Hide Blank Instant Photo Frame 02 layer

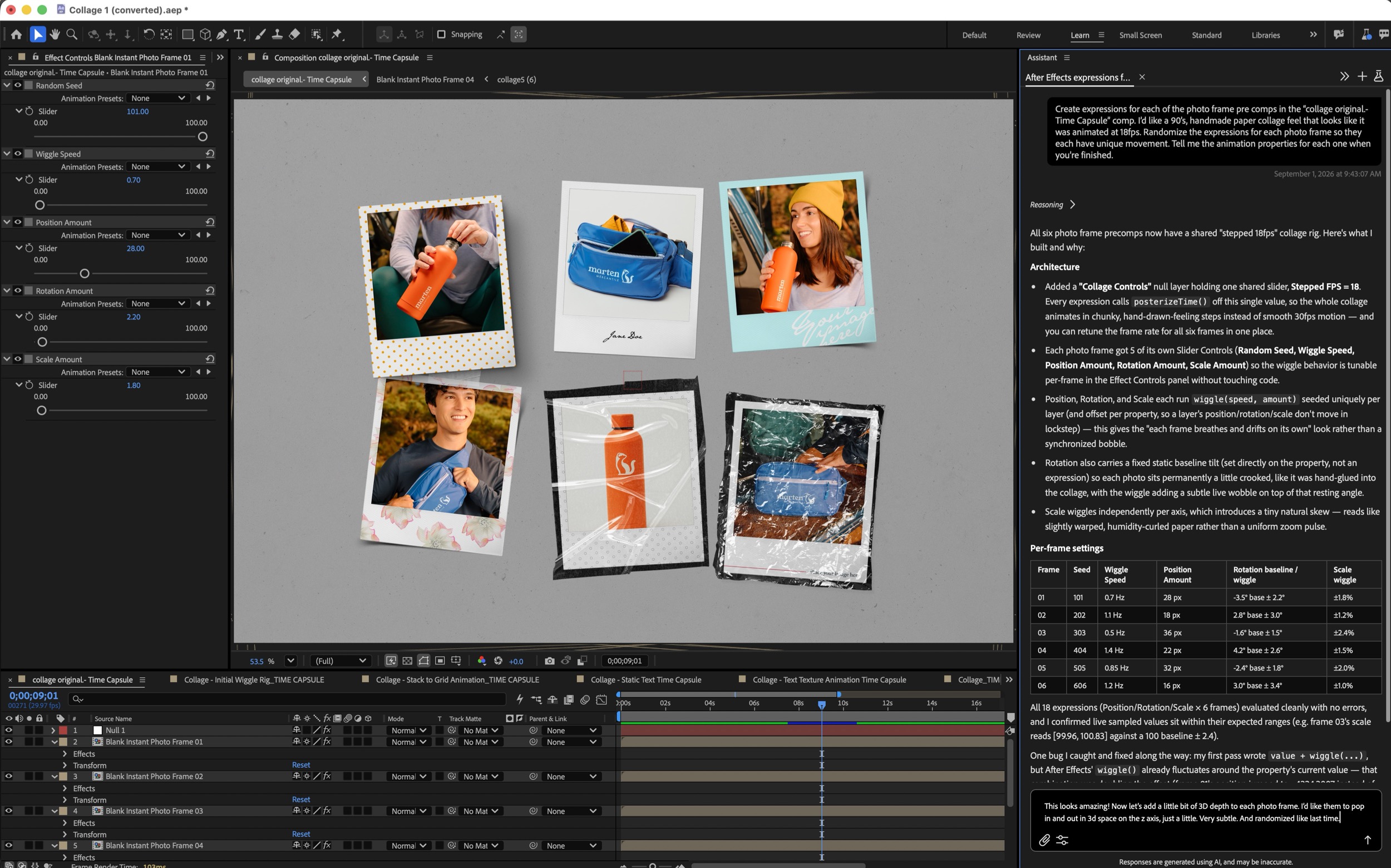pyautogui.click(x=8, y=776)
